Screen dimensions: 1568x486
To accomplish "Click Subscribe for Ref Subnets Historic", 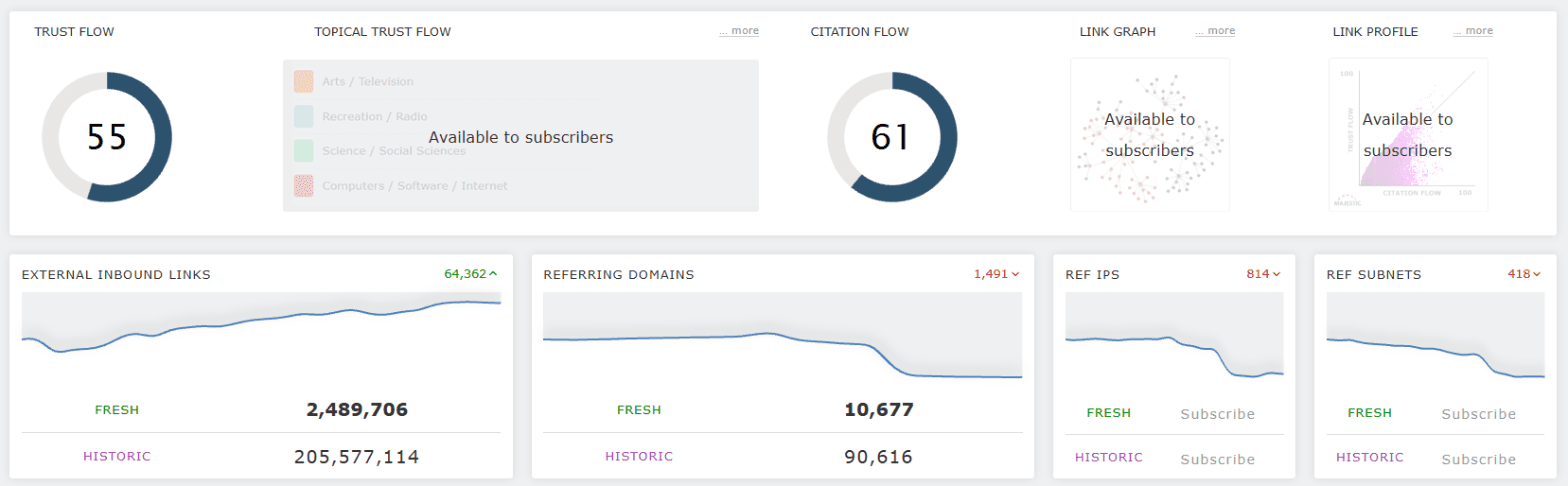I will [1478, 459].
